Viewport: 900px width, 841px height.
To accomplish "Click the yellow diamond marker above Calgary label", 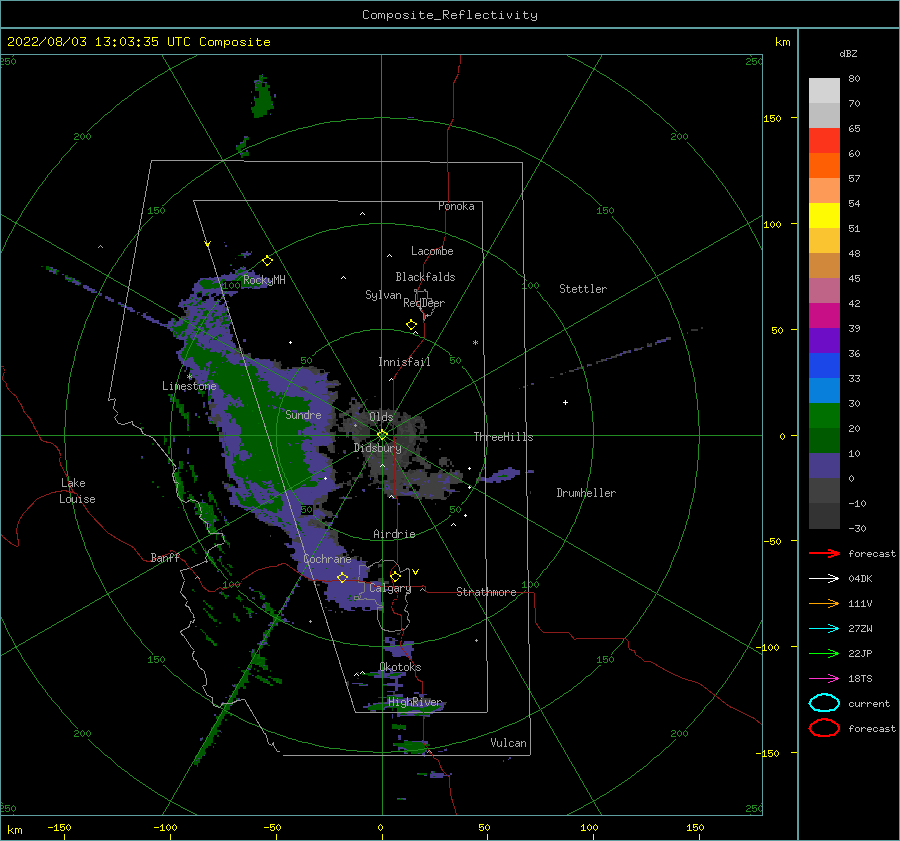I will coord(395,576).
